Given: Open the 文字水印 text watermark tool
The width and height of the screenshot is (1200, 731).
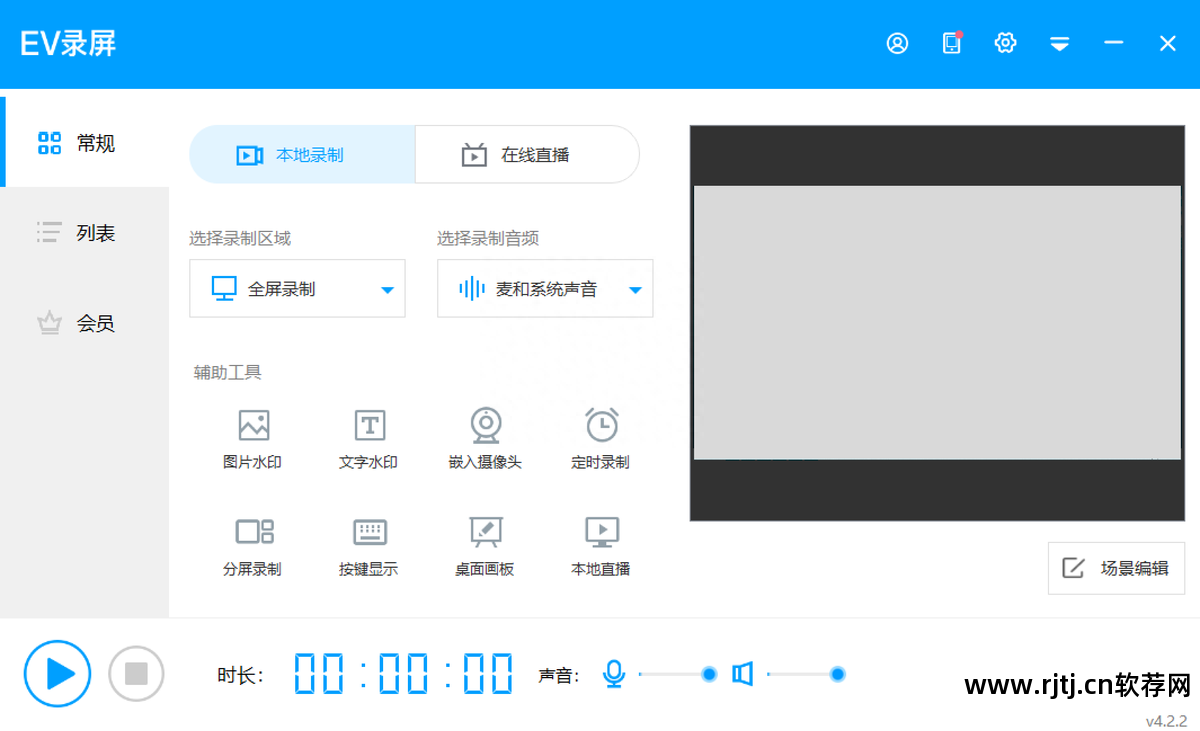Looking at the screenshot, I should (369, 437).
